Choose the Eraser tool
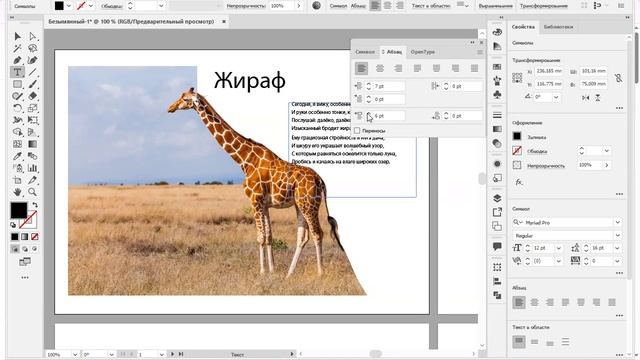The image size is (640, 360). [x=33, y=96]
